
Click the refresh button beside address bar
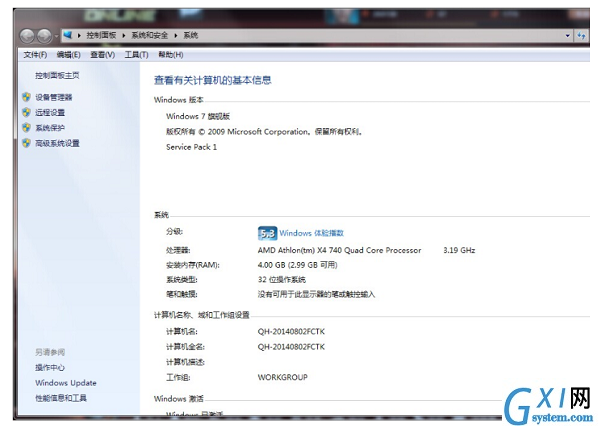coord(581,36)
